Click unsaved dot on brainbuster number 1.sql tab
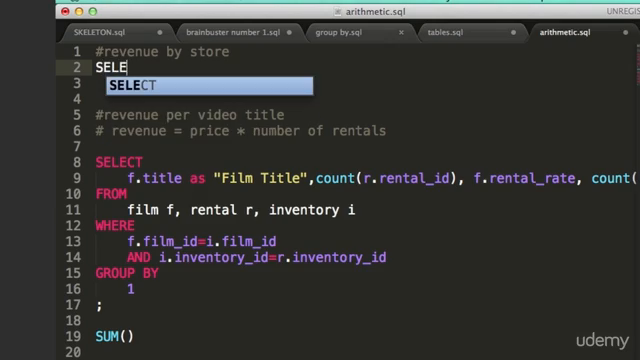The image size is (640, 360). 289,32
